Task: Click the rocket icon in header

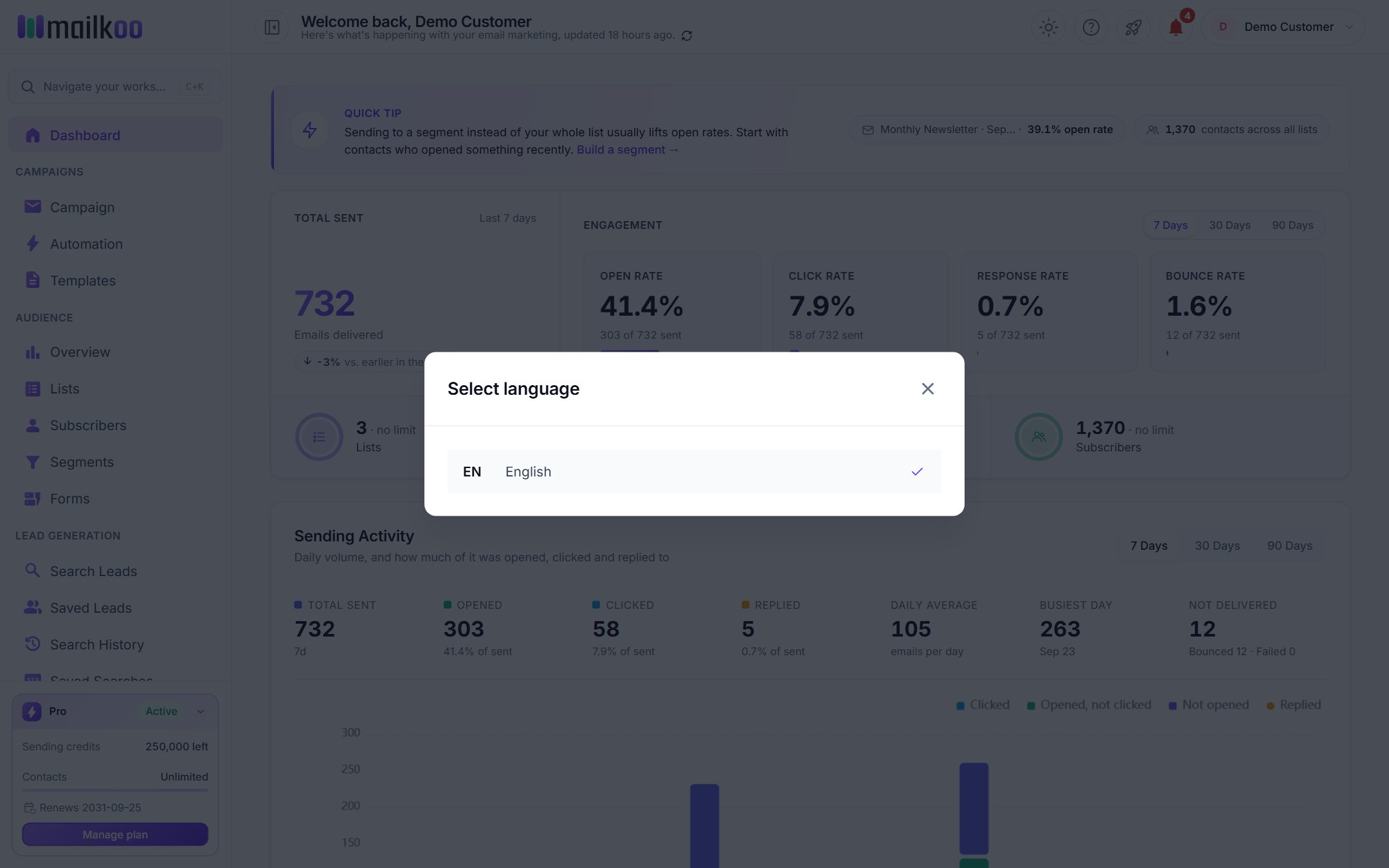Action: (1133, 27)
